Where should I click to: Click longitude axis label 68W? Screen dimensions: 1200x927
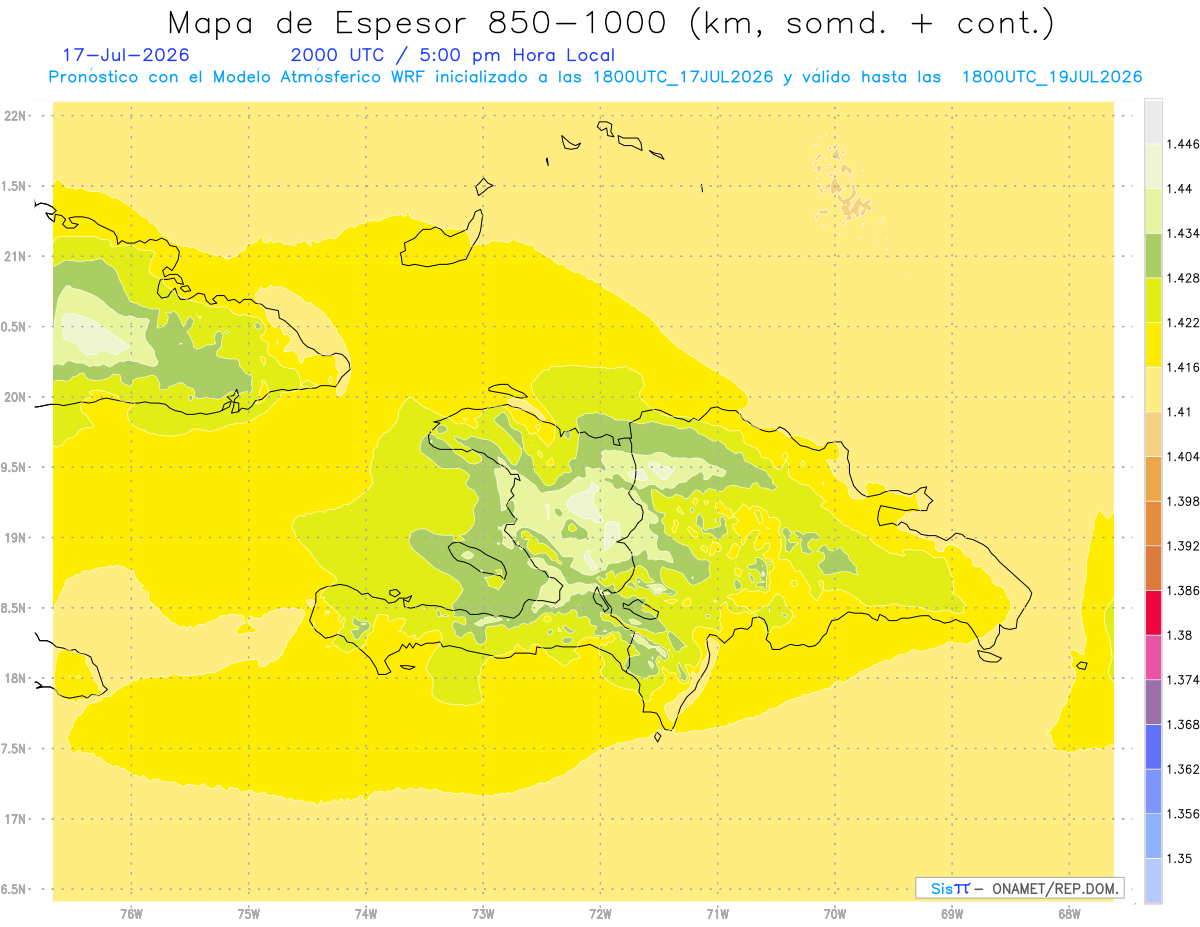pyautogui.click(x=1069, y=915)
